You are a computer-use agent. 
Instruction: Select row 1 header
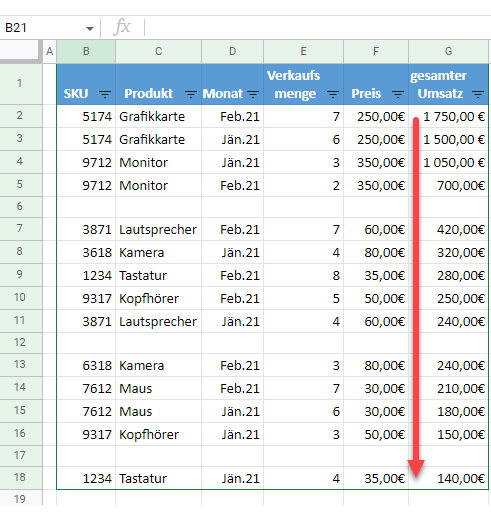[20, 84]
